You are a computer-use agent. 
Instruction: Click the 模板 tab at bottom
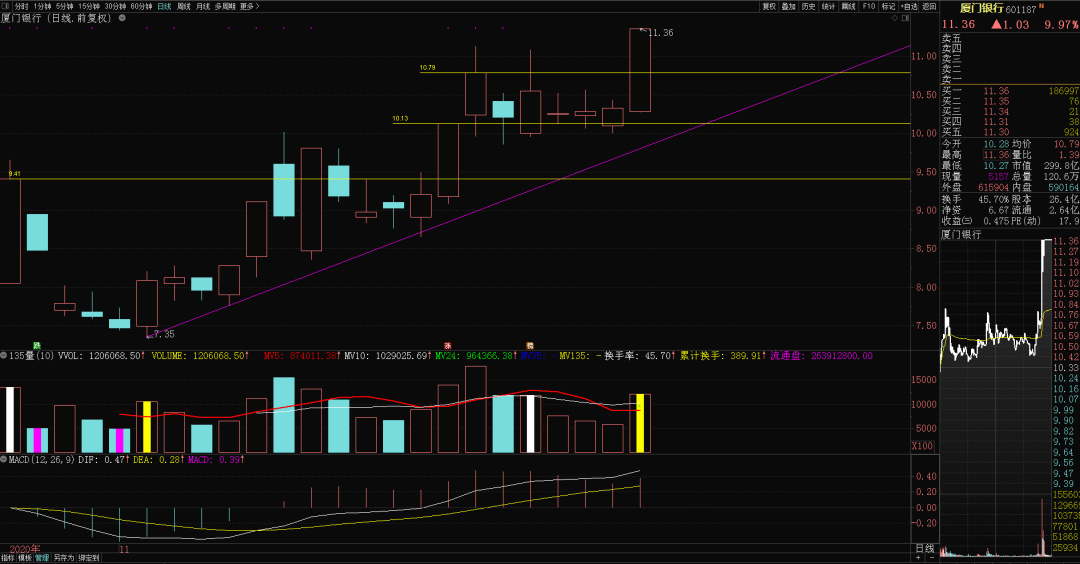25,558
